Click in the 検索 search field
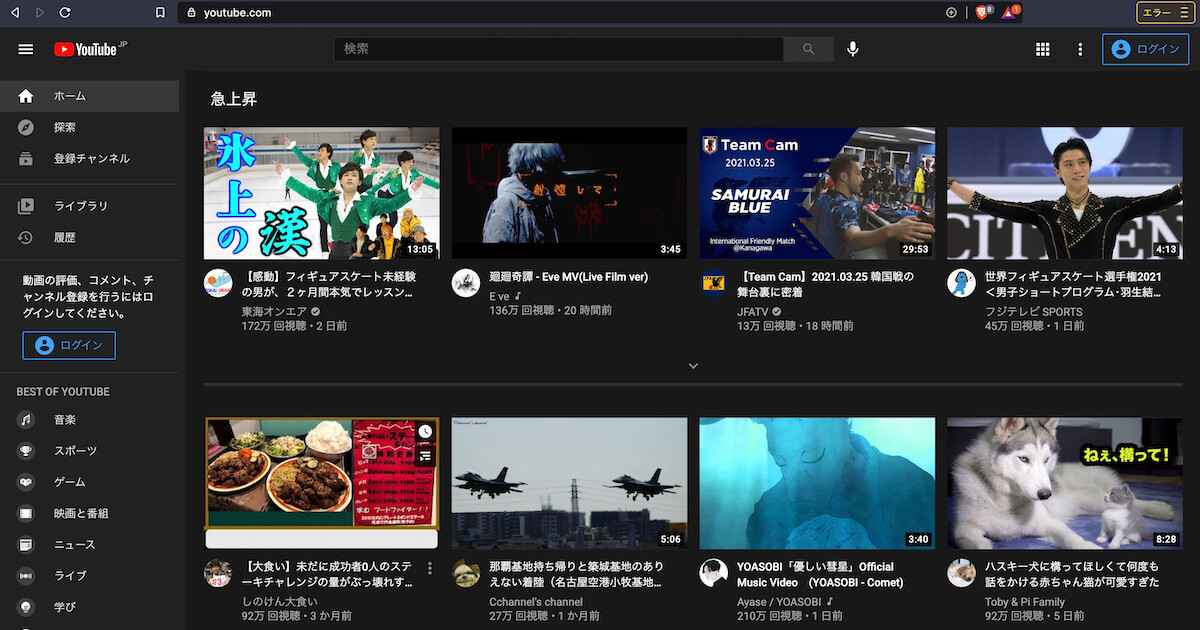Image resolution: width=1200 pixels, height=630 pixels. click(x=560, y=48)
